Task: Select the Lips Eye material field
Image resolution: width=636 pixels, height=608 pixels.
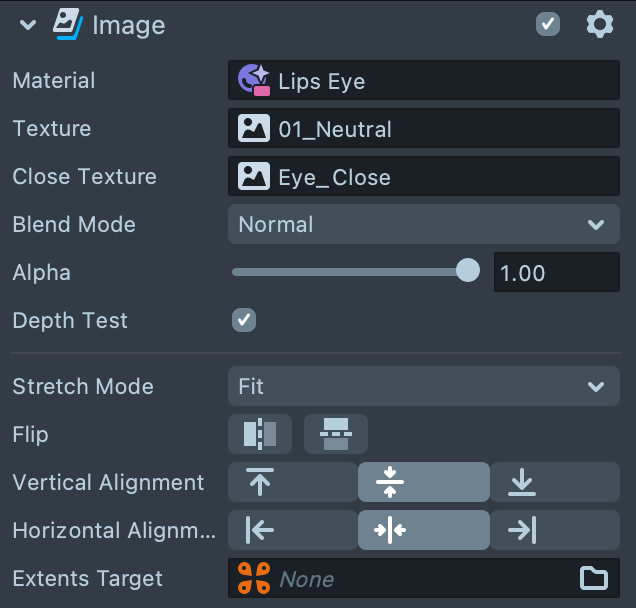Action: pos(423,81)
